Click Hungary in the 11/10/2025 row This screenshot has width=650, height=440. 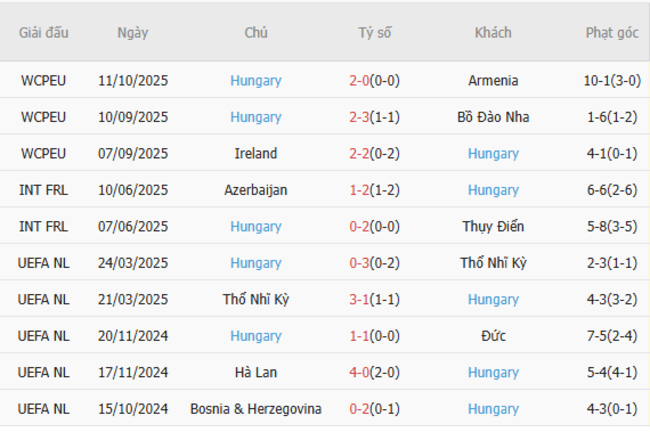click(x=255, y=81)
